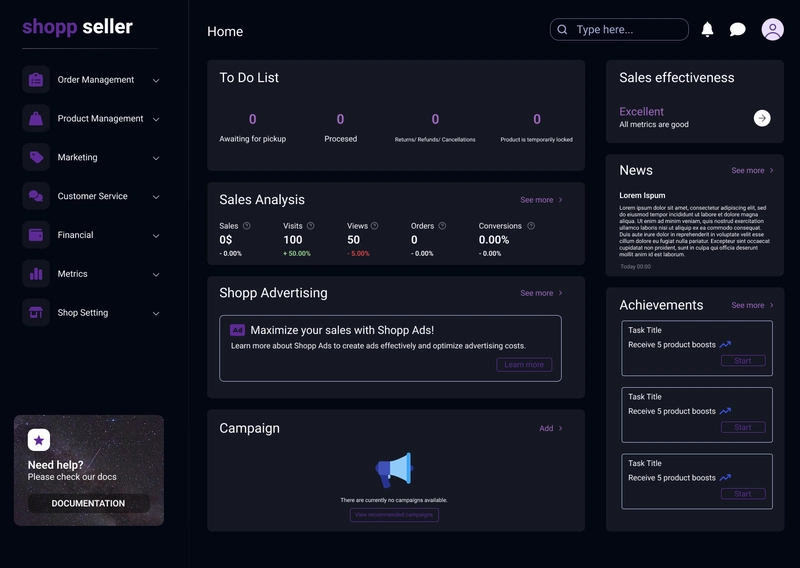
Task: Click the Order Management clipboard icon
Action: click(x=36, y=80)
